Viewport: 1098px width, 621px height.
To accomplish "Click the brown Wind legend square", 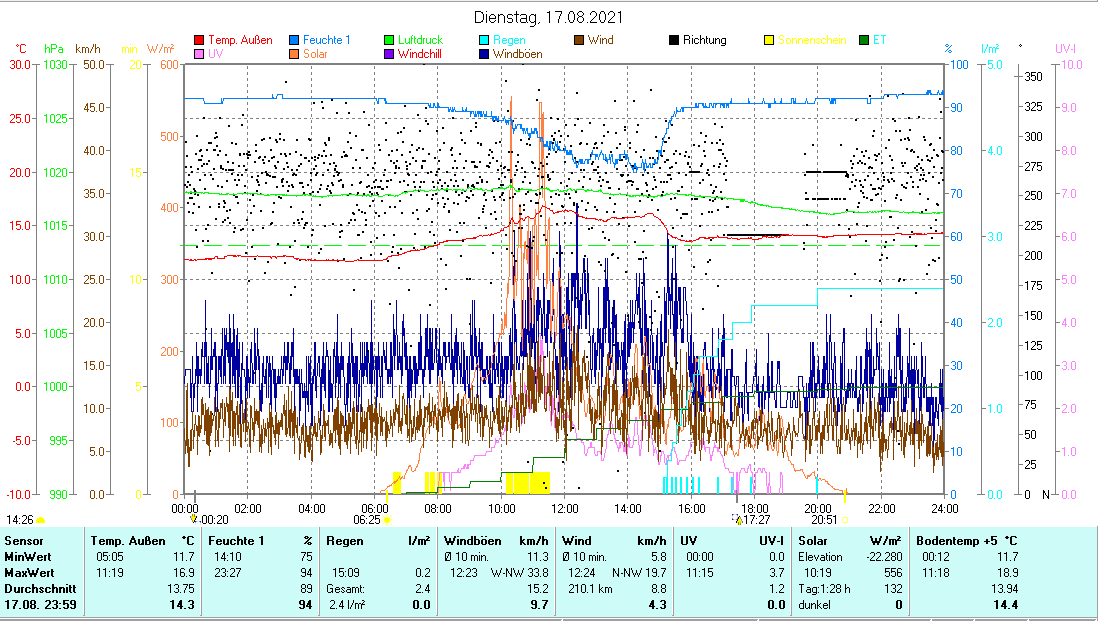I will click(579, 41).
